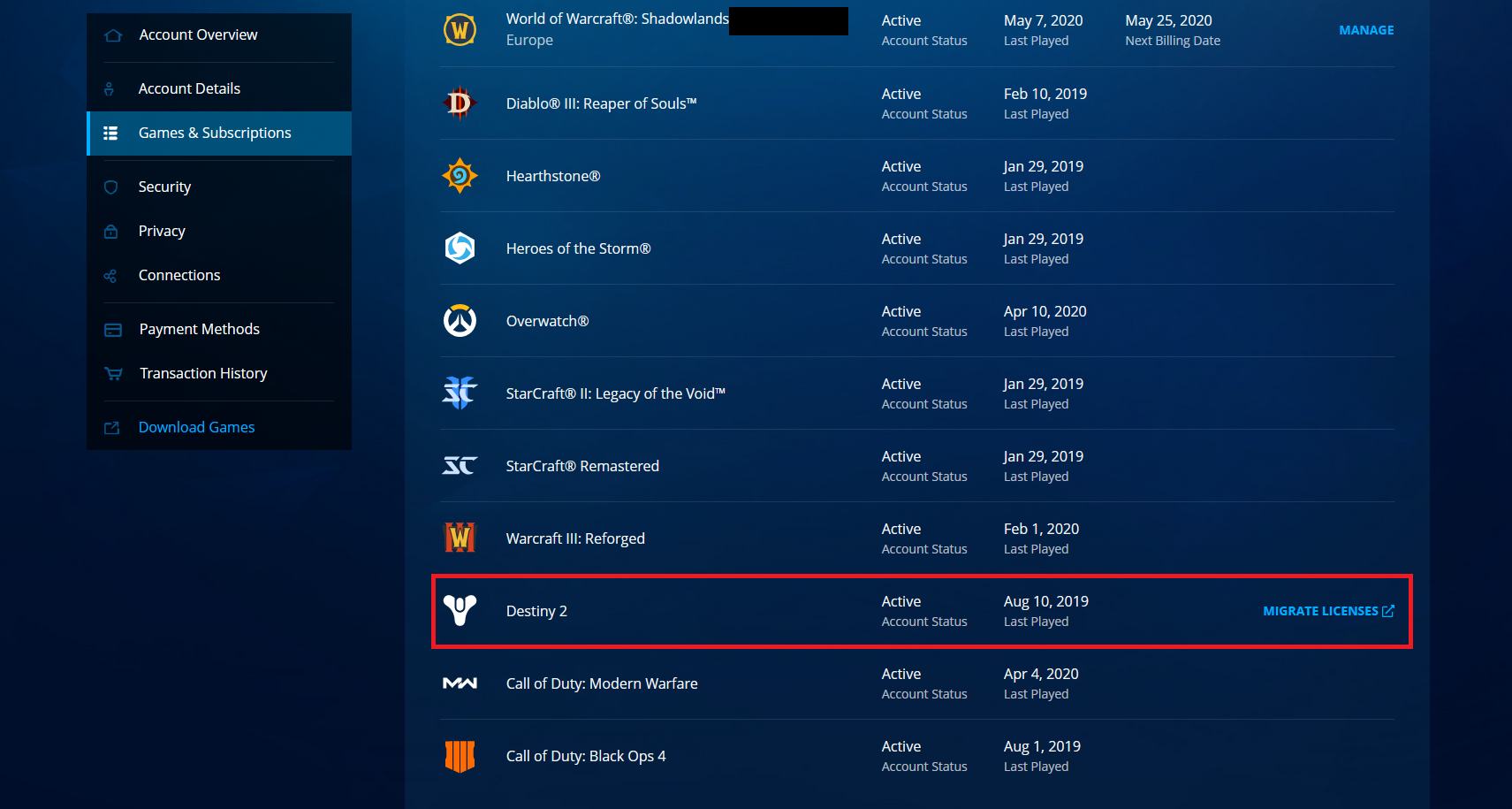1512x809 pixels.
Task: Click the Next Billing Date label
Action: 1173,41
